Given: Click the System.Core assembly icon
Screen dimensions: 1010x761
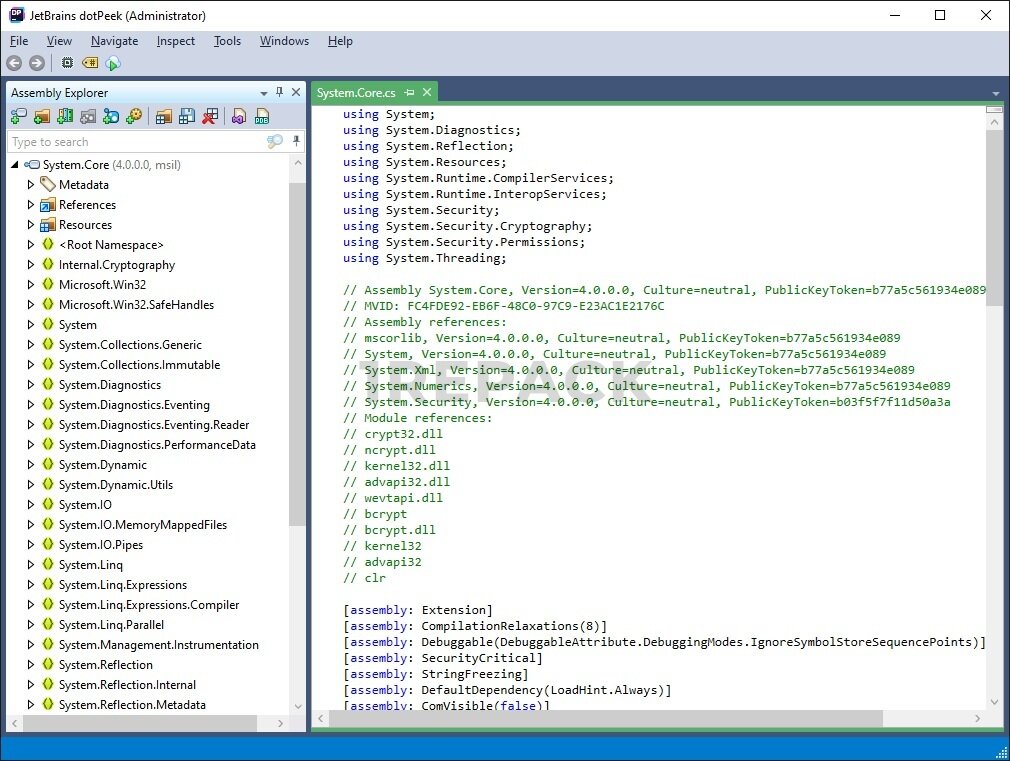Looking at the screenshot, I should [x=32, y=165].
